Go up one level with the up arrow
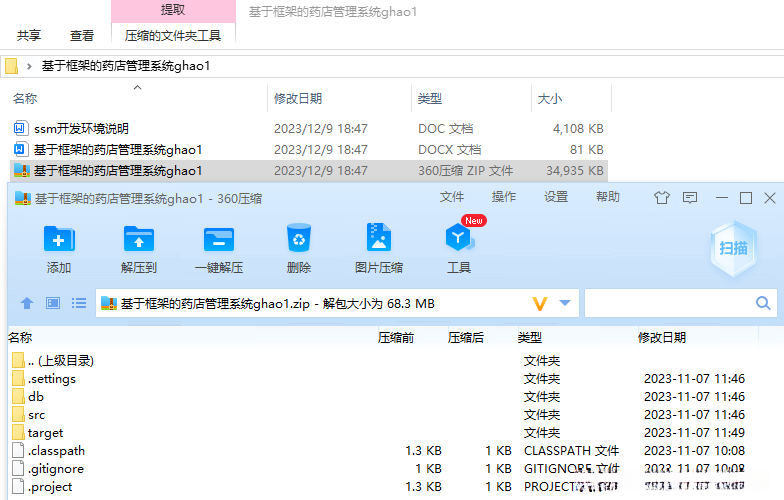784x500 pixels. pos(27,303)
